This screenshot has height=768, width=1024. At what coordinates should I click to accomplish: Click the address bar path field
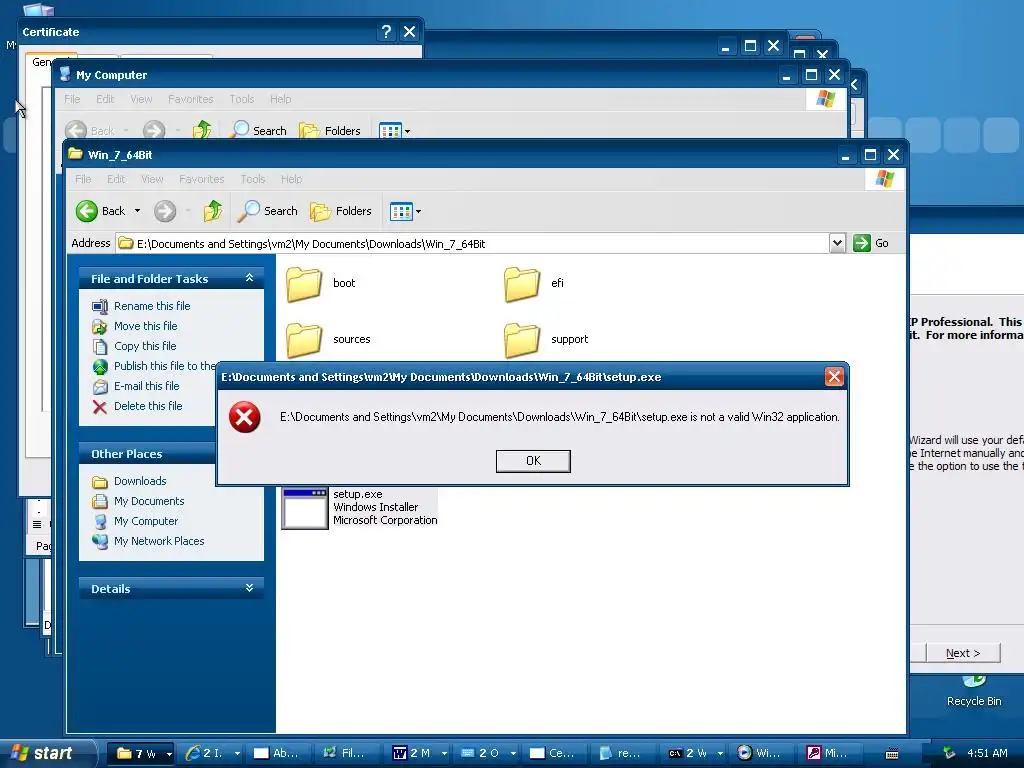click(473, 244)
